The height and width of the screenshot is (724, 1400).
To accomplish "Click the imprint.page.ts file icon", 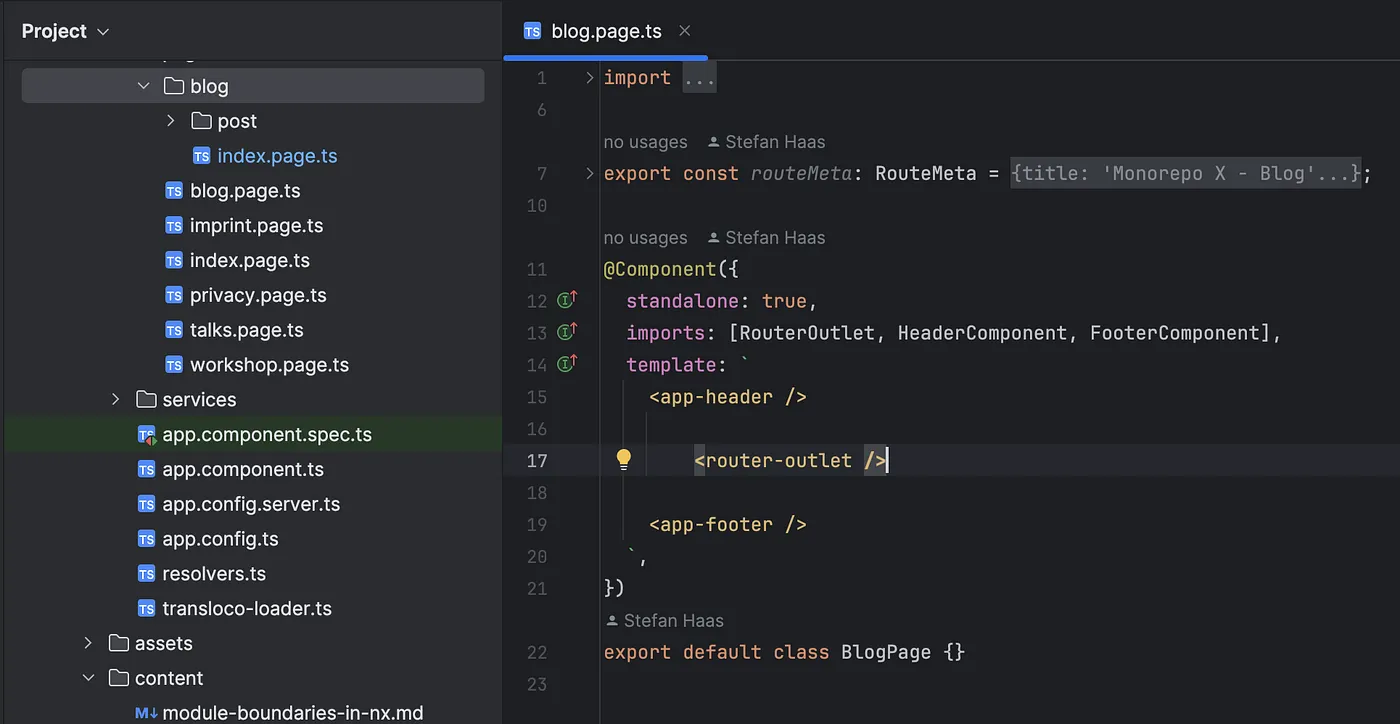I will pos(174,226).
